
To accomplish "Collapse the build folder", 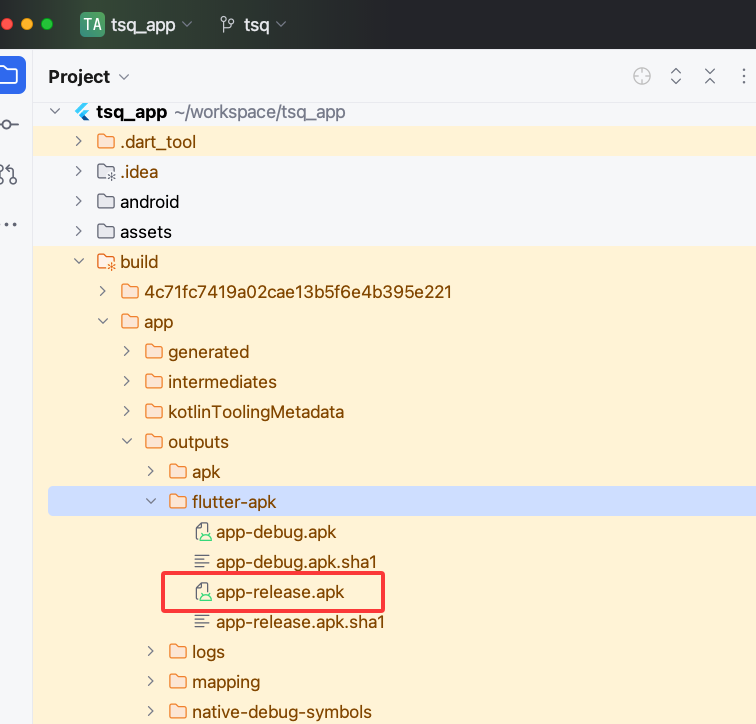I will 79,262.
